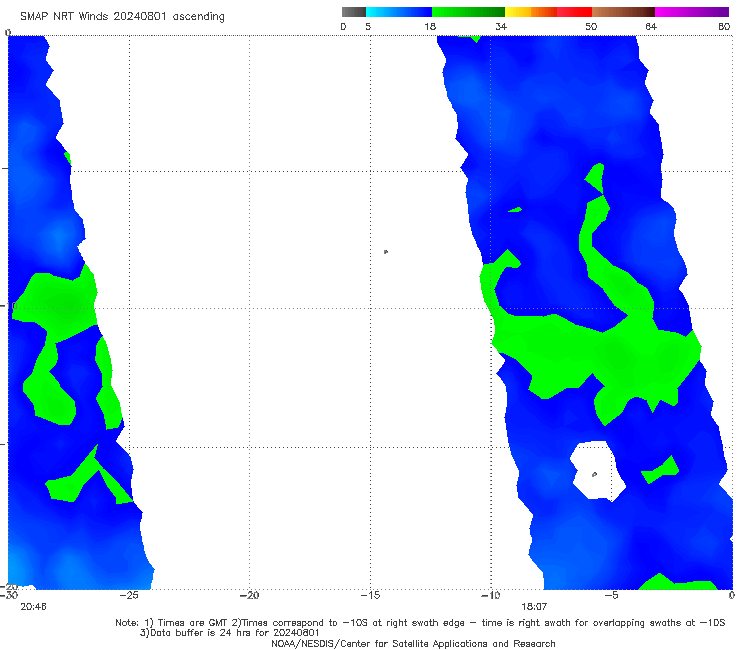Click the longitude axis label '-10'
This screenshot has width=740, height=650.
[x=491, y=595]
